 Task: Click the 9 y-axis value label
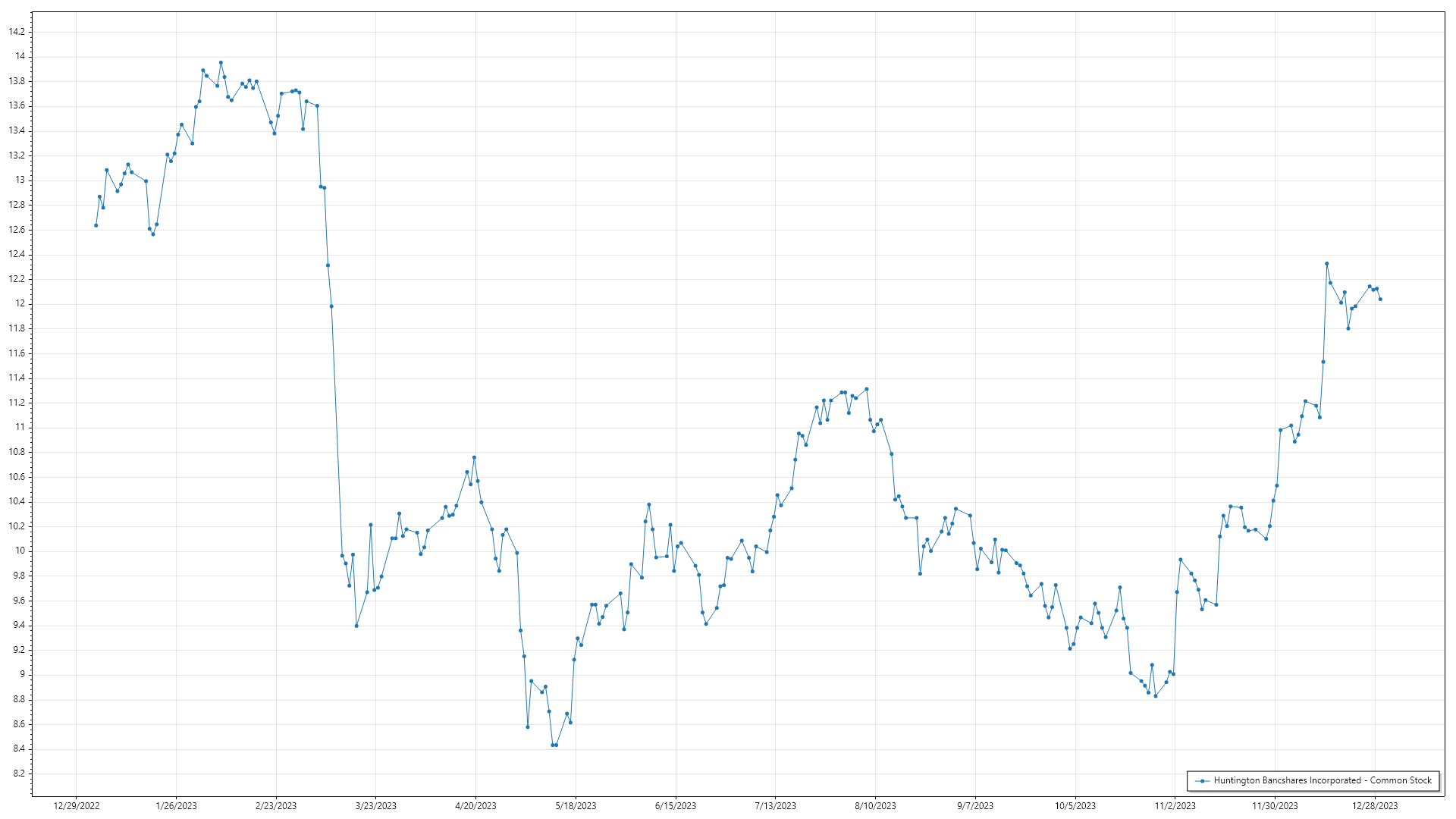(x=22, y=675)
